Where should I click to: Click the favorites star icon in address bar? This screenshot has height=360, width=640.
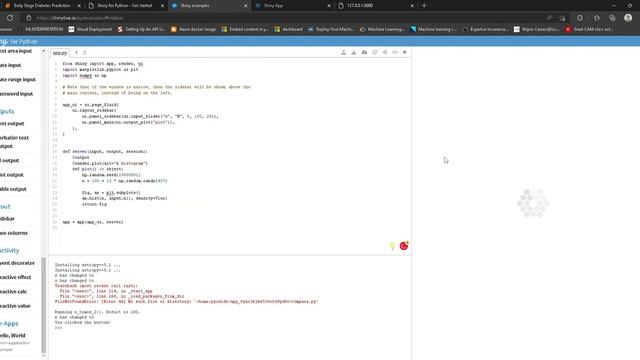click(x=562, y=18)
